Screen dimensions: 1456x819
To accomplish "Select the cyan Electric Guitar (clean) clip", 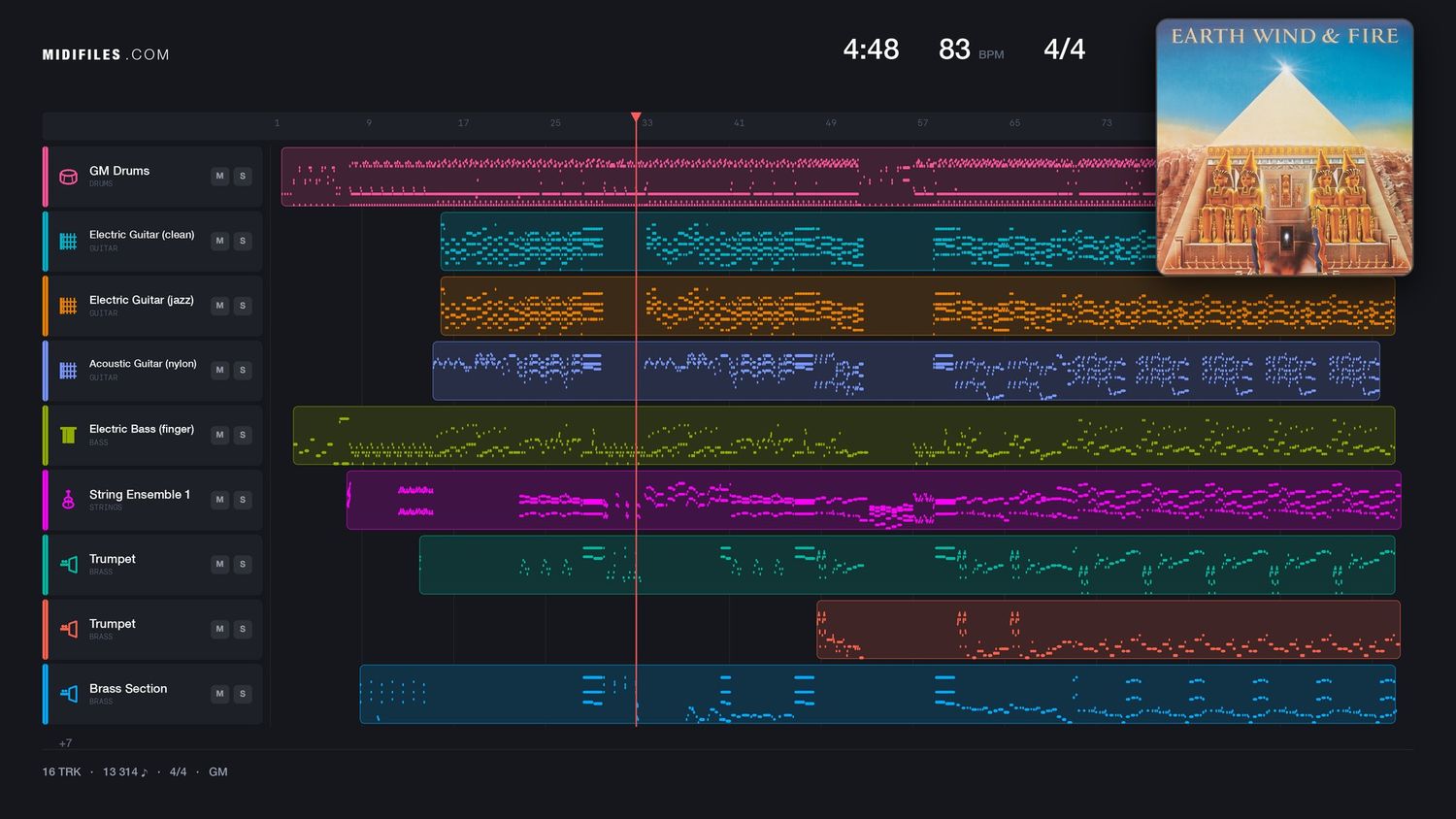I will [x=798, y=241].
